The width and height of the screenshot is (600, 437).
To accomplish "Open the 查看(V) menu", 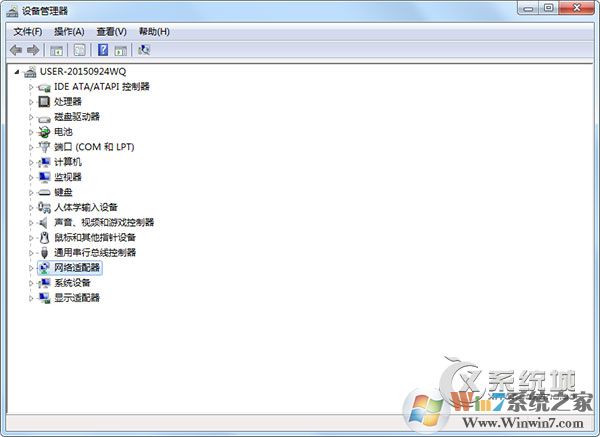I will point(111,31).
